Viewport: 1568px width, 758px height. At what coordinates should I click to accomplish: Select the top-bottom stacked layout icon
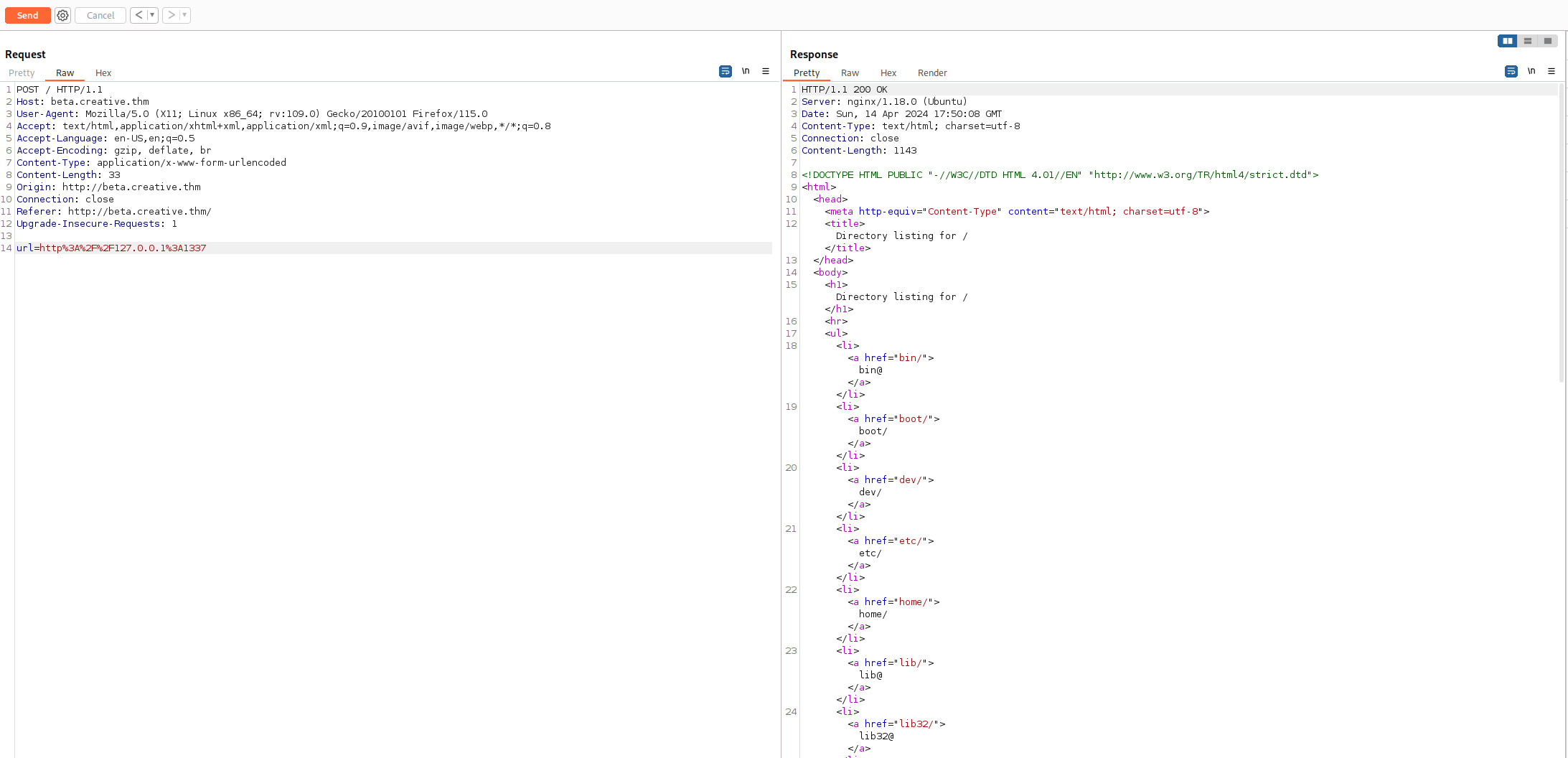click(x=1528, y=41)
